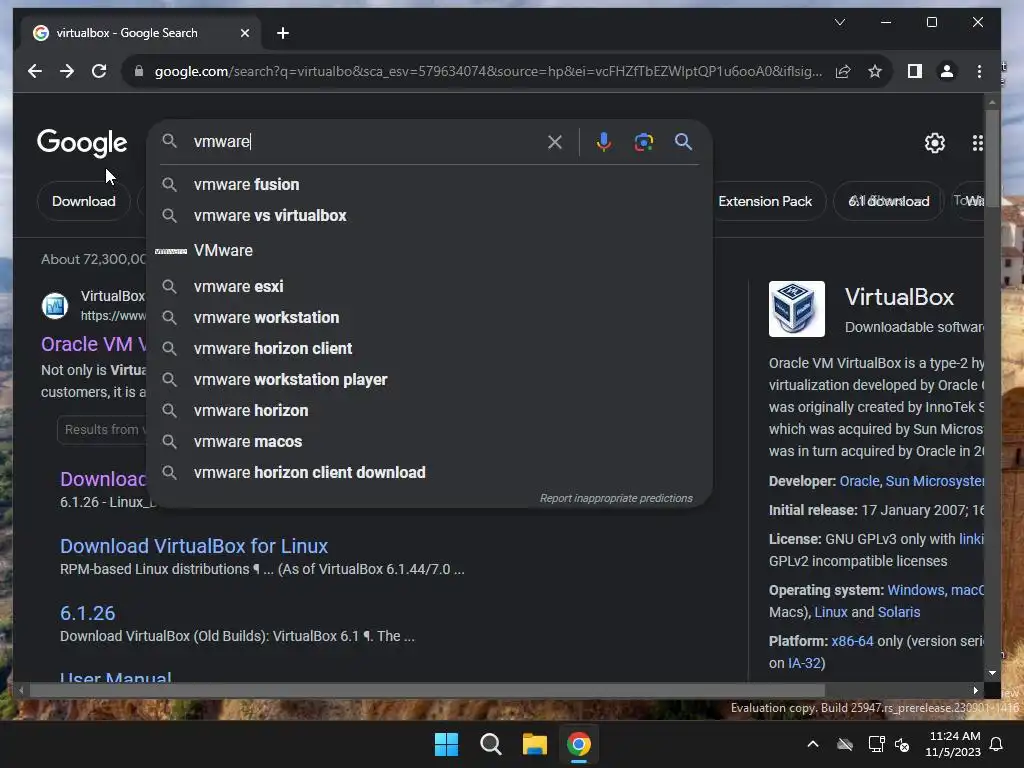This screenshot has height=768, width=1024.
Task: Select the Download filter chip
Action: [x=84, y=201]
